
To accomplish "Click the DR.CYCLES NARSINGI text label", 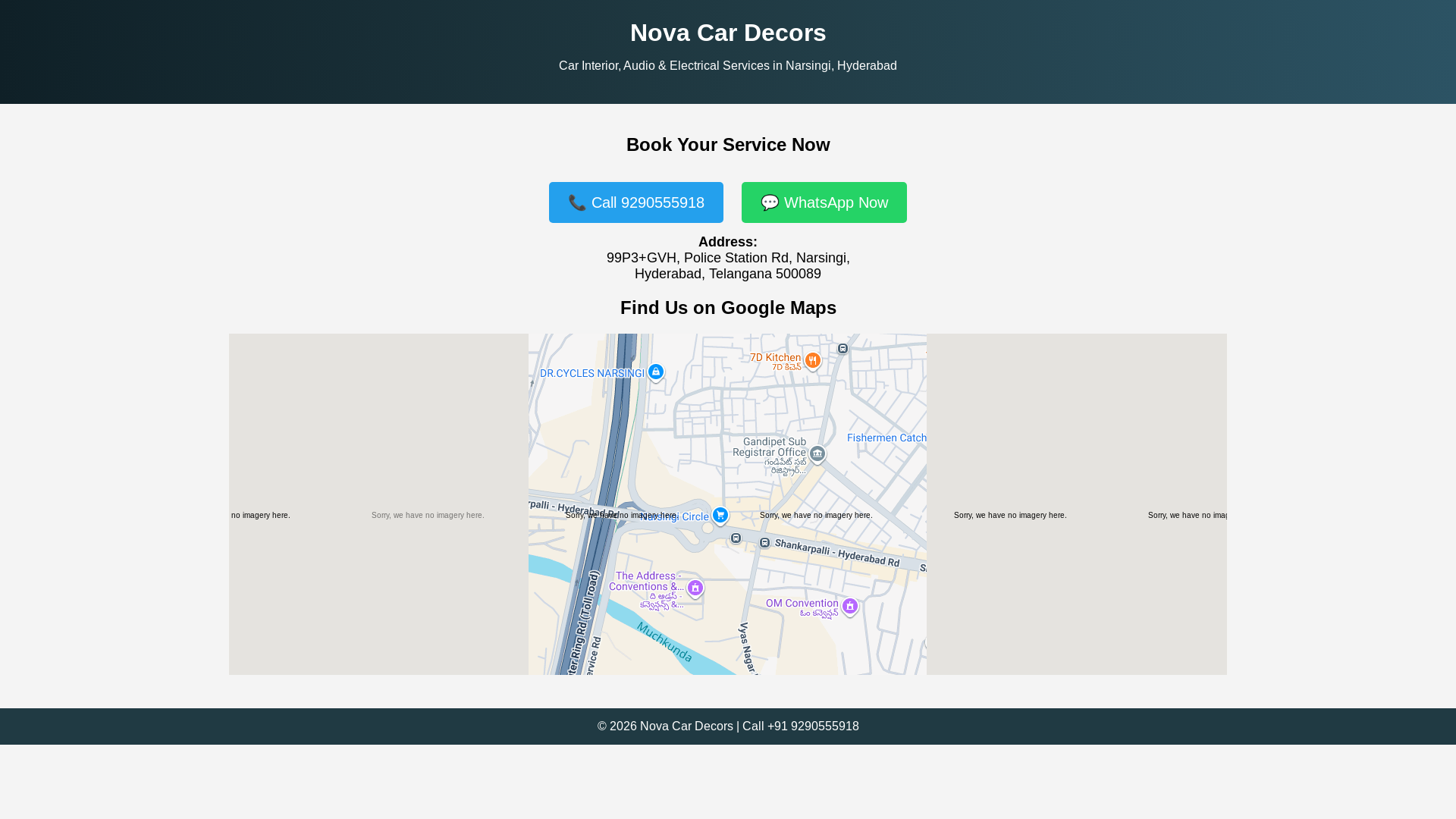I will (592, 373).
